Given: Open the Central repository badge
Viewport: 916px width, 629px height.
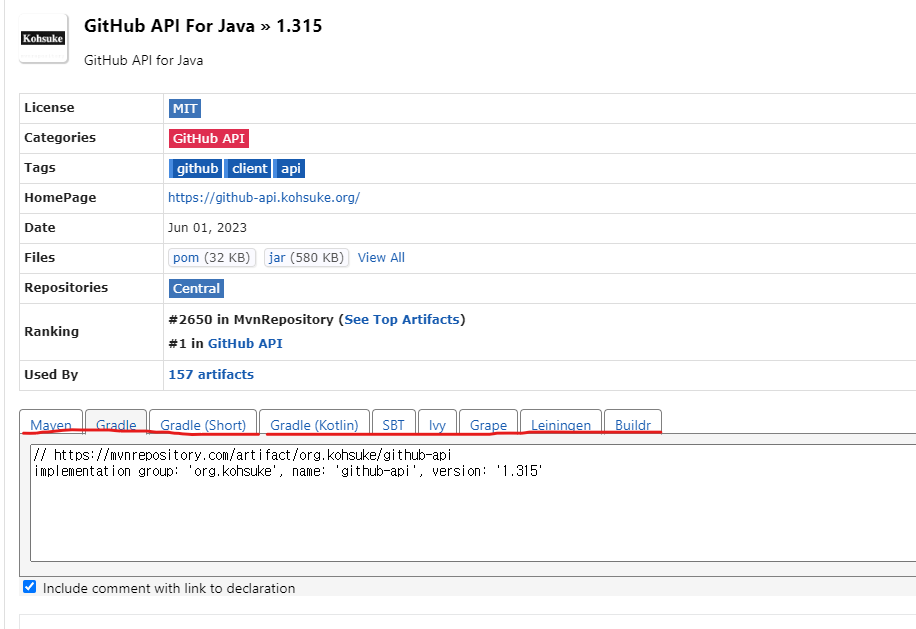Looking at the screenshot, I should click(x=196, y=289).
